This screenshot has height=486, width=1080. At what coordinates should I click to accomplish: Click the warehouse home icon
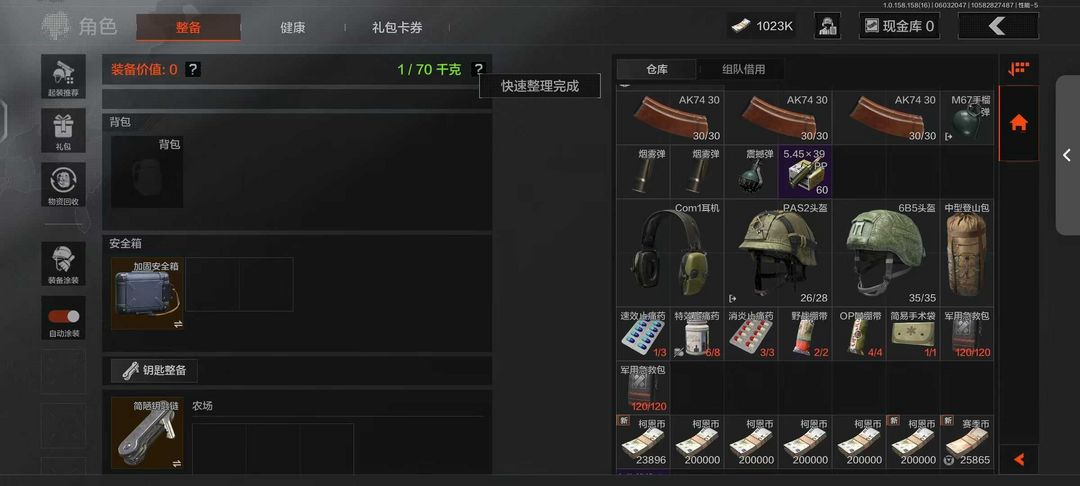pyautogui.click(x=1018, y=123)
